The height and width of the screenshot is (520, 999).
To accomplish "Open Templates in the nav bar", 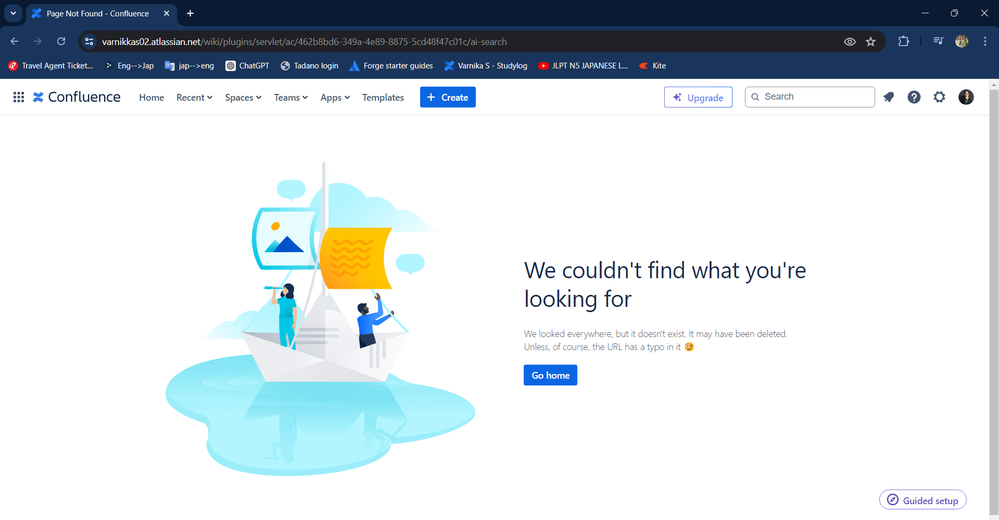I will (x=383, y=98).
